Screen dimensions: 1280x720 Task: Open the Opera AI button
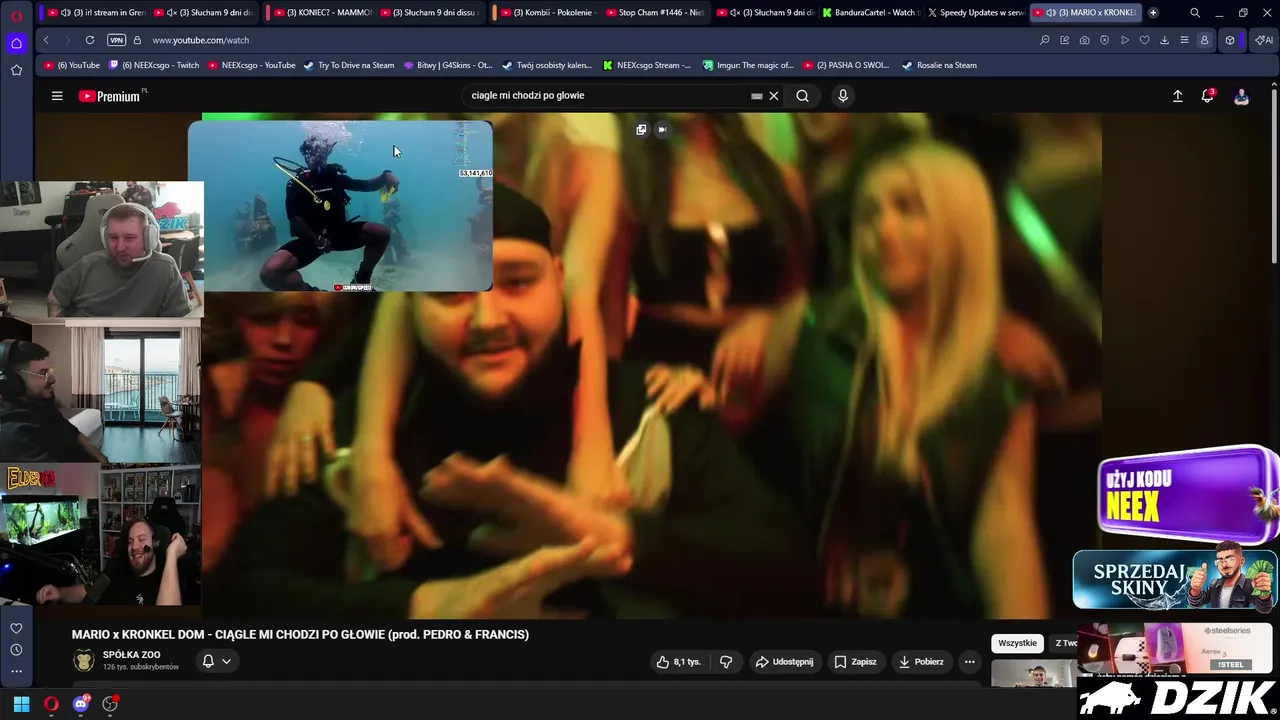[1265, 40]
